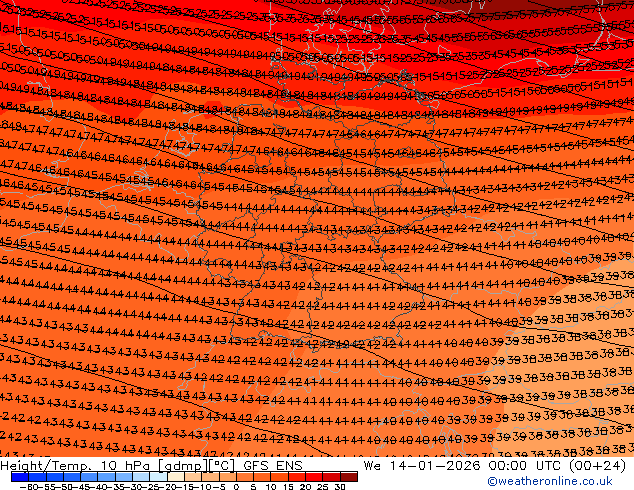This screenshot has height=490, width=634.
Task: Click the 'Height/Temp.' chart title text
Action: point(46,466)
